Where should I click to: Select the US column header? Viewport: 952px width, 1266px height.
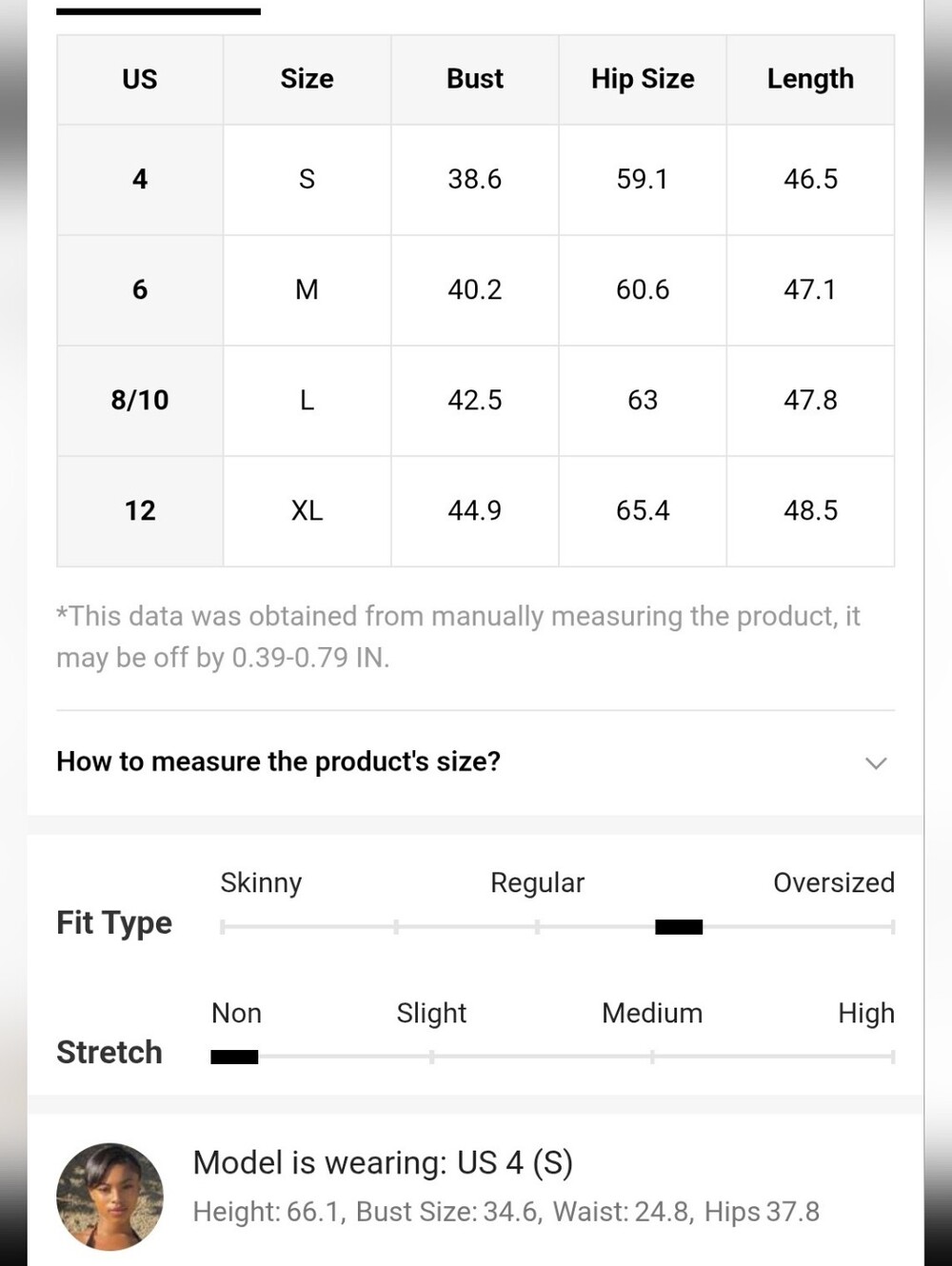tap(140, 79)
